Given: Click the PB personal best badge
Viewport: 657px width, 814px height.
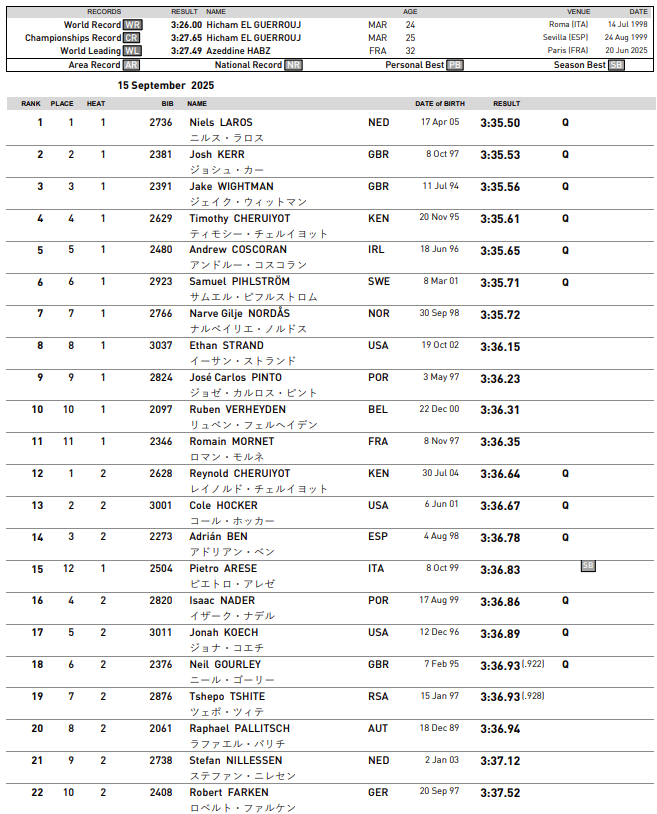Looking at the screenshot, I should click(x=455, y=65).
